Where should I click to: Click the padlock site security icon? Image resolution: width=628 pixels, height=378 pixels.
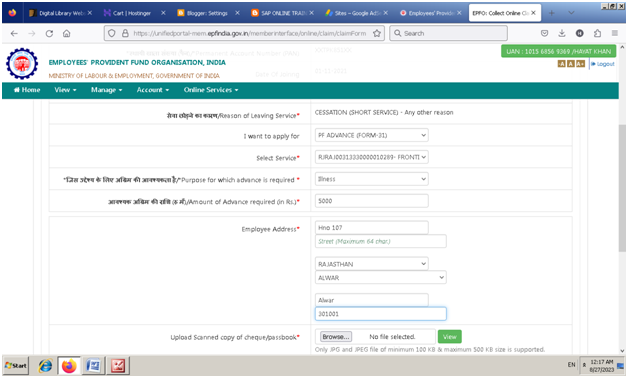pos(125,33)
